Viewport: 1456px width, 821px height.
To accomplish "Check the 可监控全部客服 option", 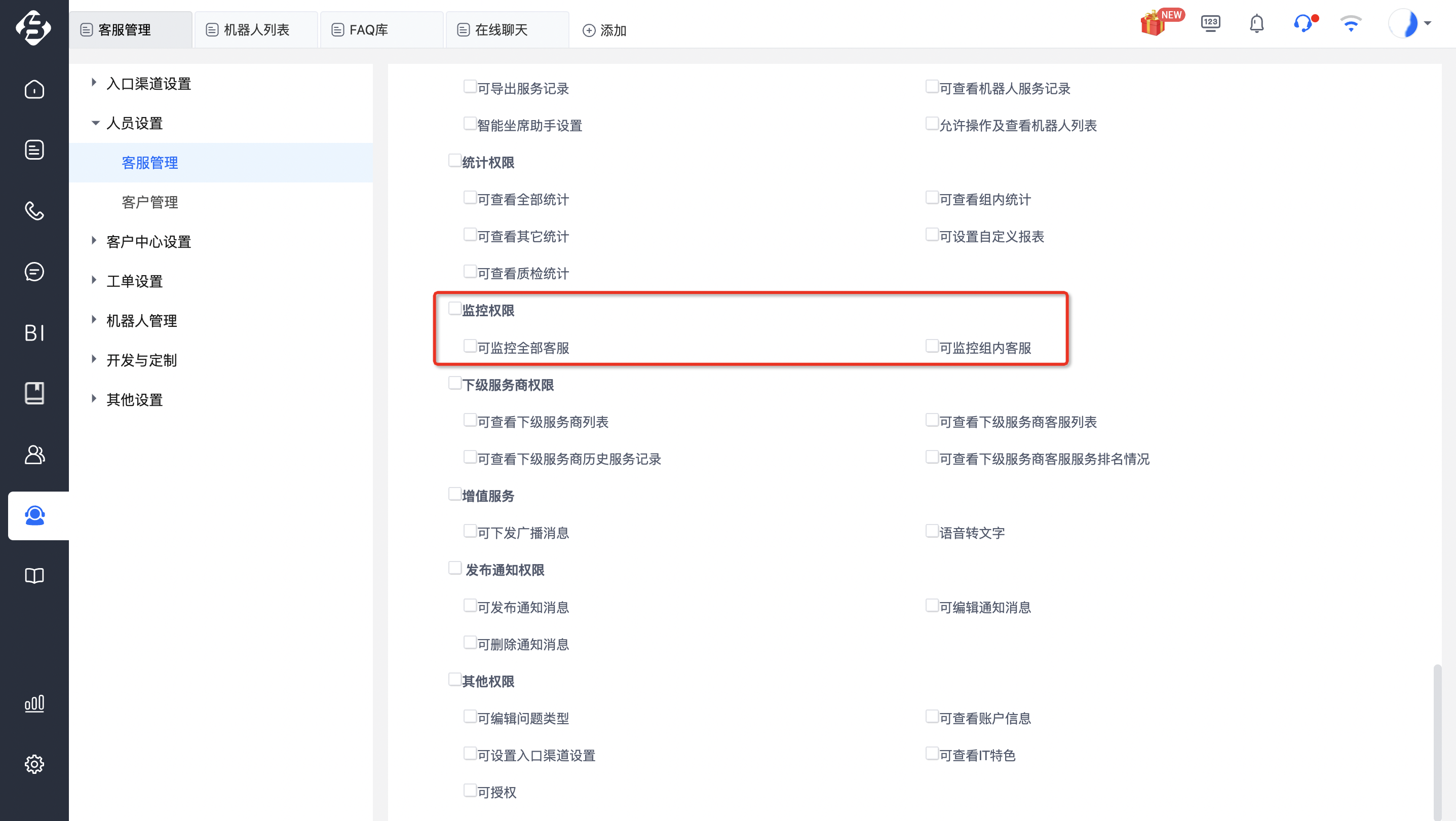I will pyautogui.click(x=469, y=346).
